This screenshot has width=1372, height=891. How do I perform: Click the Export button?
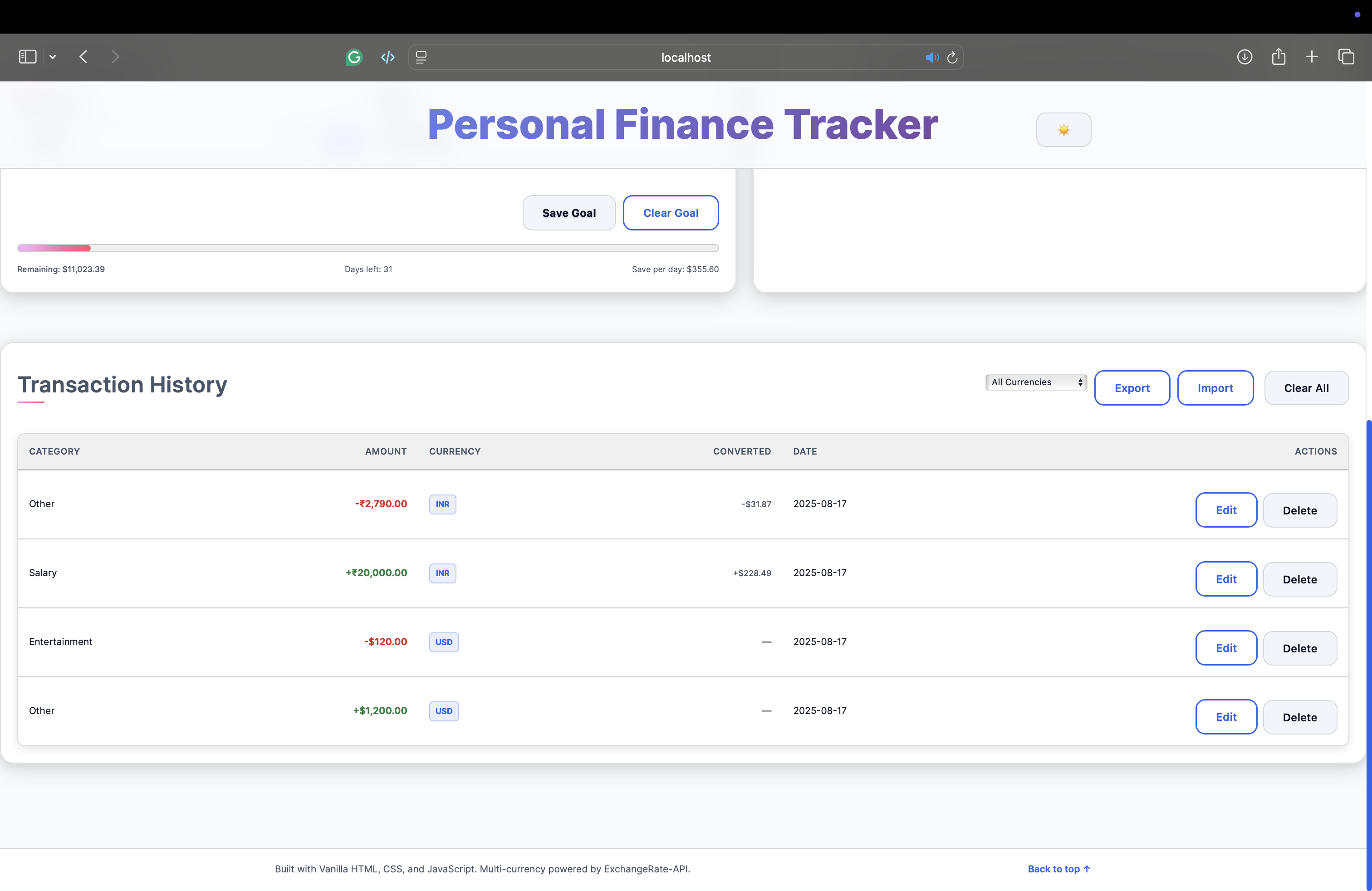click(x=1132, y=388)
